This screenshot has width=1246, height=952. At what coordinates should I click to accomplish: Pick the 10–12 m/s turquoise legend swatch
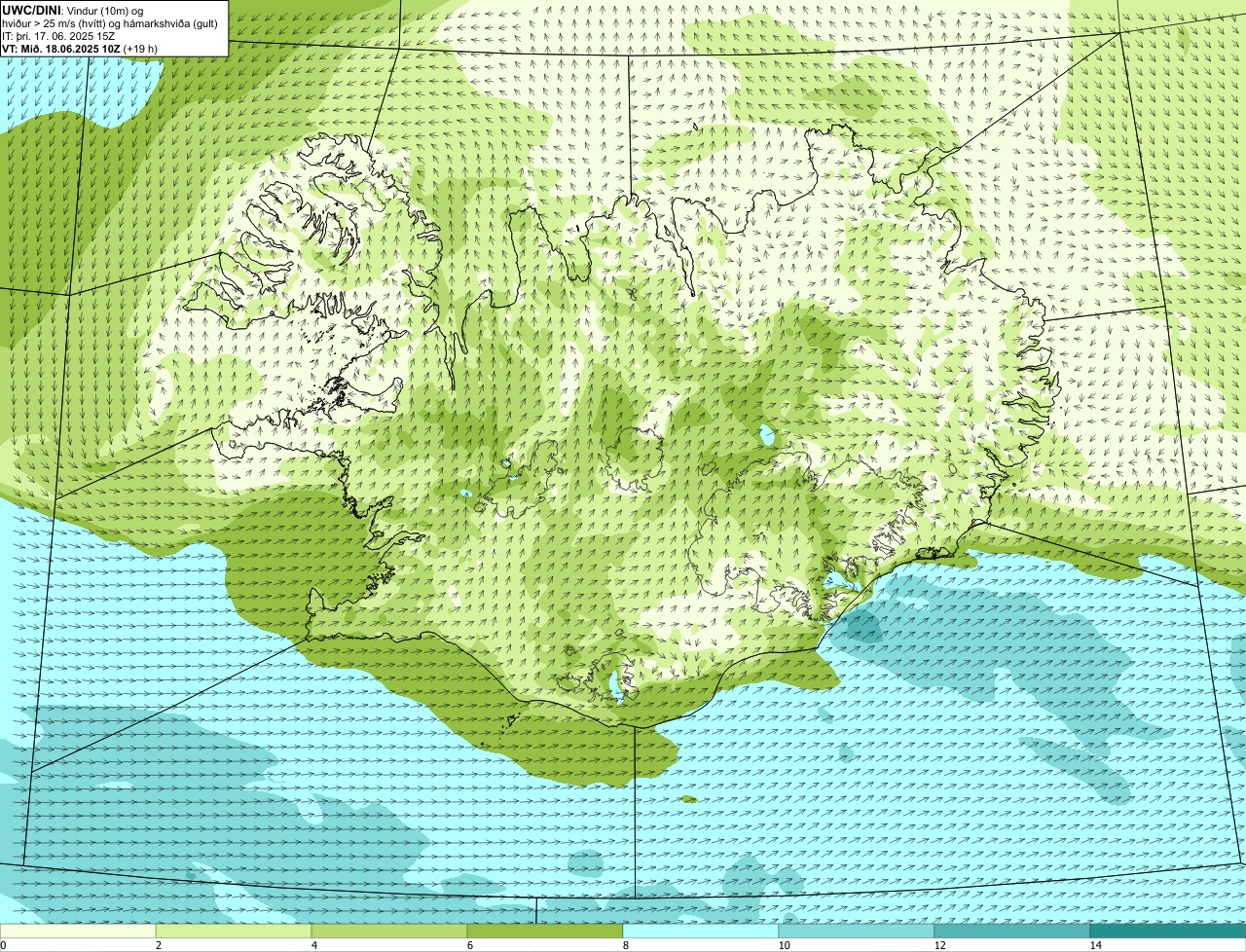click(857, 932)
